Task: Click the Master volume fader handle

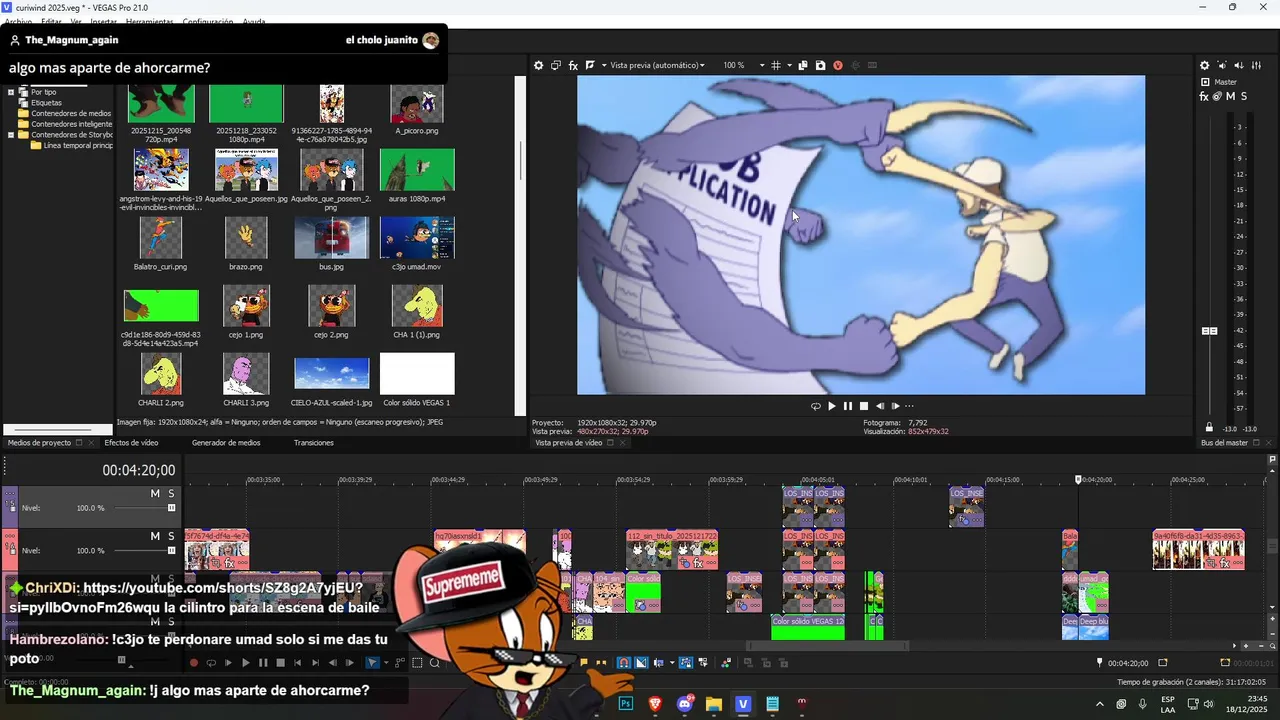Action: pyautogui.click(x=1209, y=331)
